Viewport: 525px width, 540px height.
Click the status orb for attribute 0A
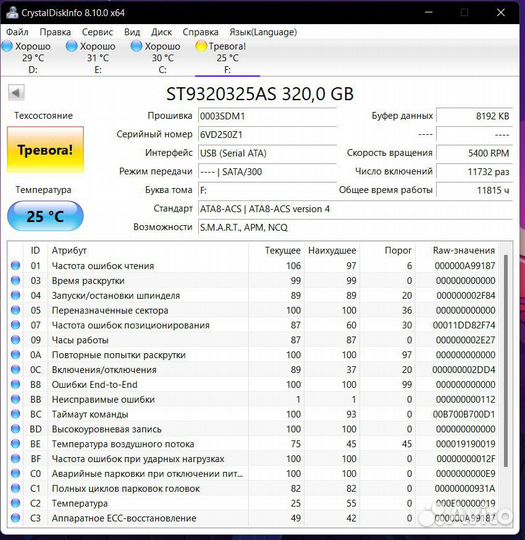16,354
